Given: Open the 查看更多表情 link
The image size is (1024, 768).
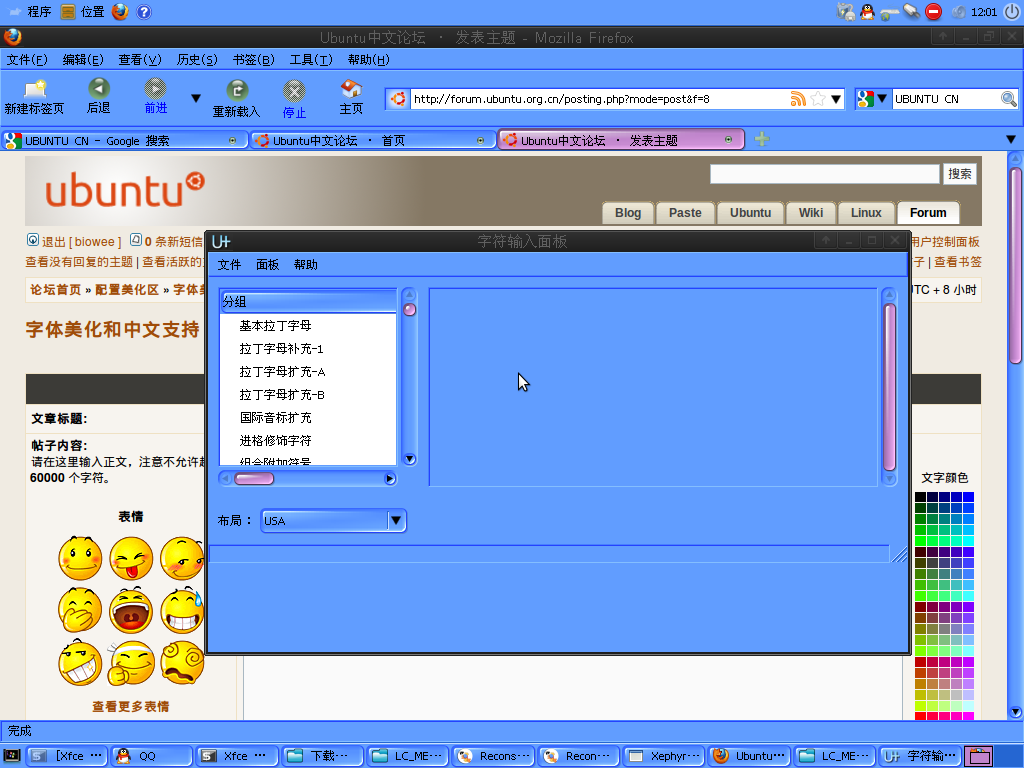Looking at the screenshot, I should pyautogui.click(x=130, y=706).
